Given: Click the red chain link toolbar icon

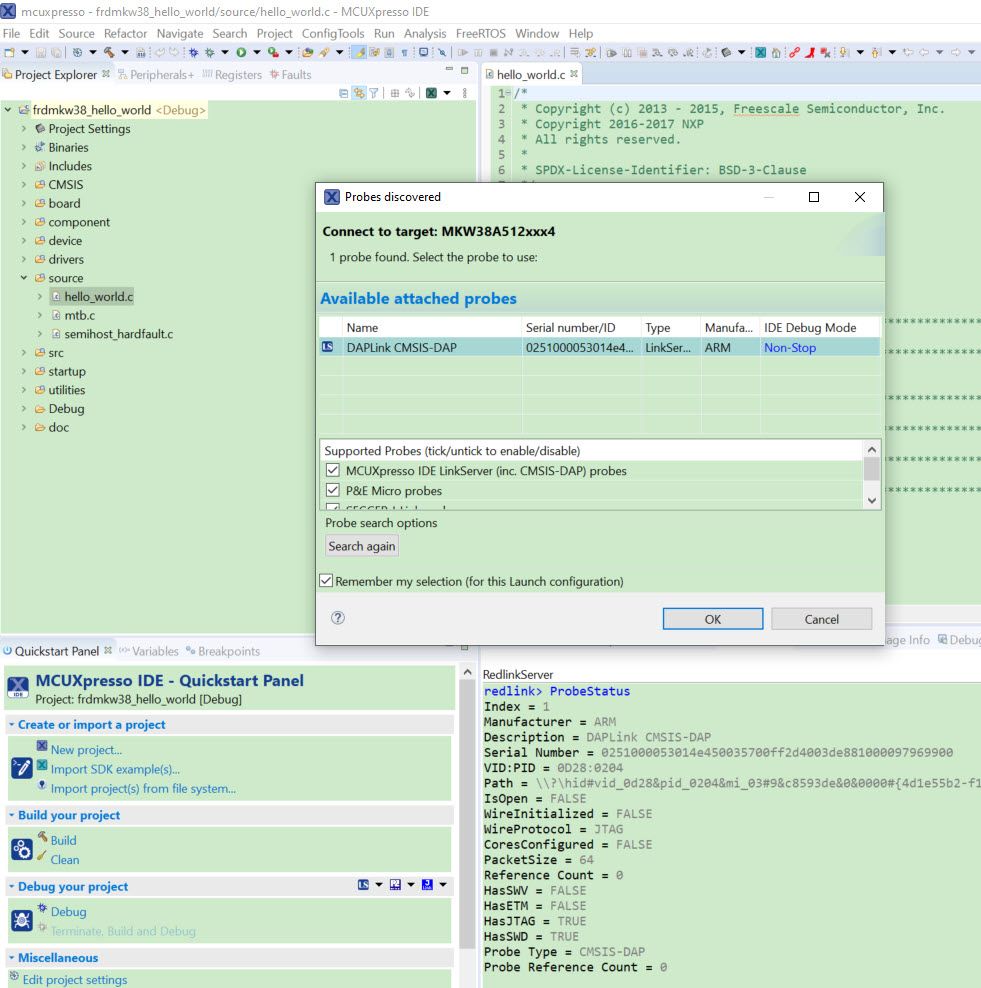Looking at the screenshot, I should [795, 52].
